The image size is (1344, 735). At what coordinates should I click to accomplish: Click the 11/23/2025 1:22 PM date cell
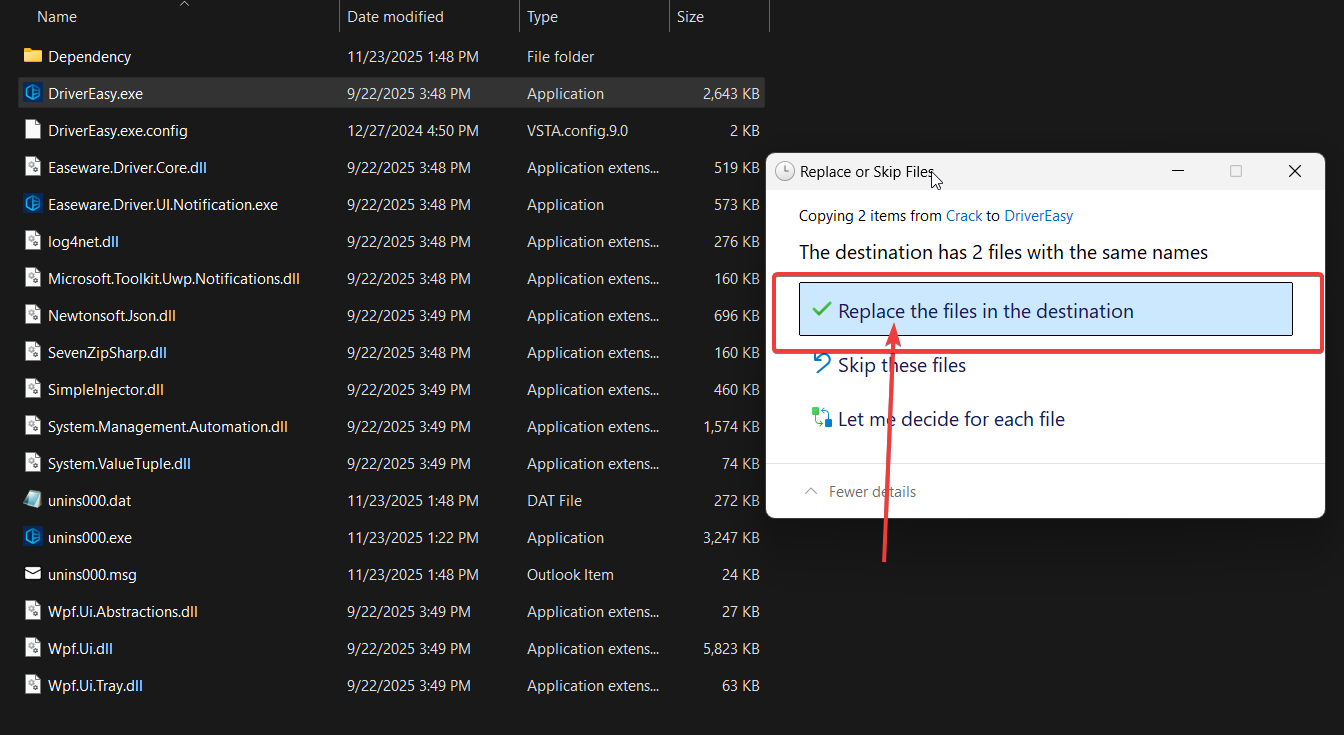click(x=413, y=538)
